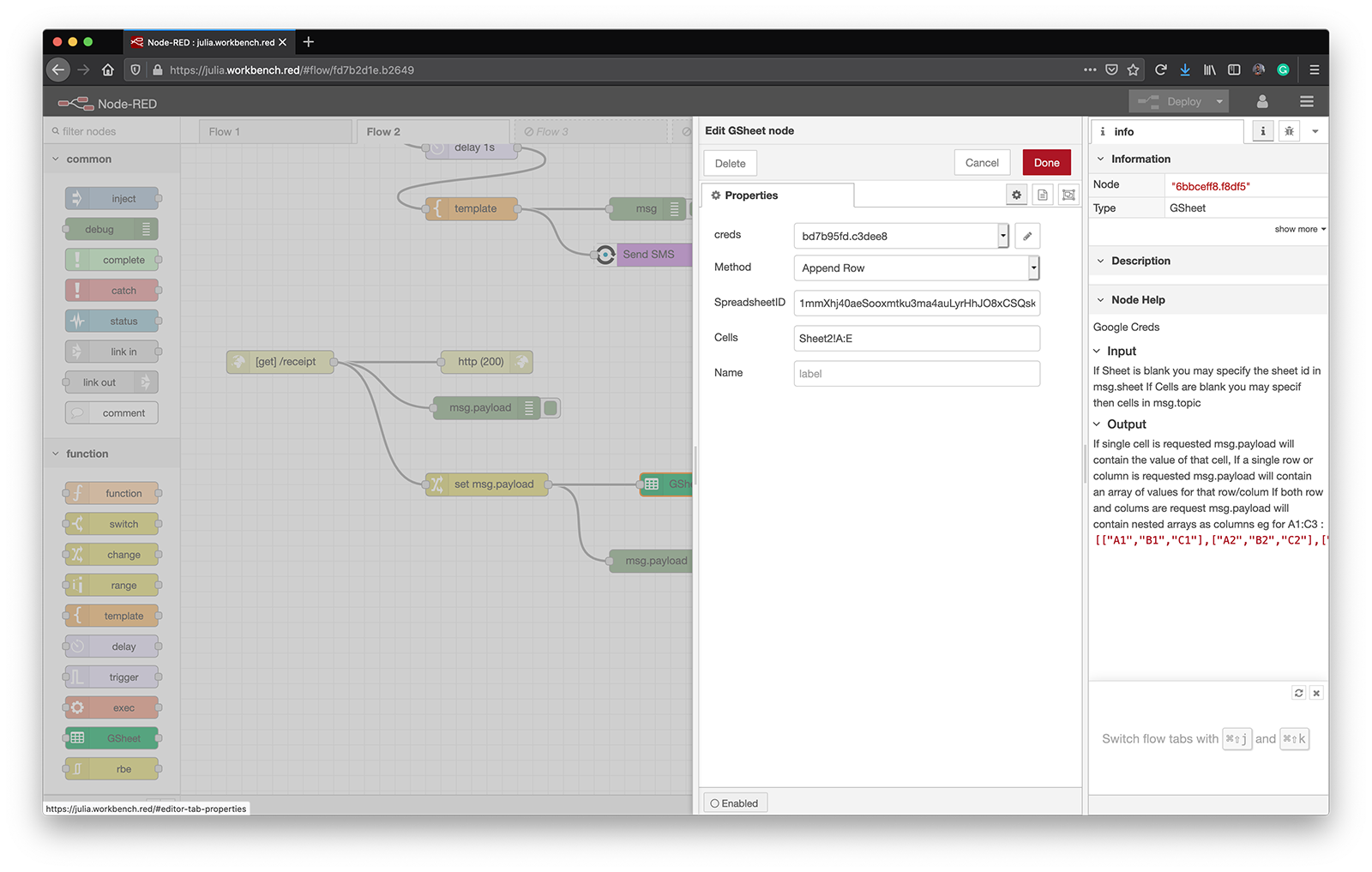Select the catch node in palette
The height and width of the screenshot is (872, 1372).
click(x=112, y=291)
